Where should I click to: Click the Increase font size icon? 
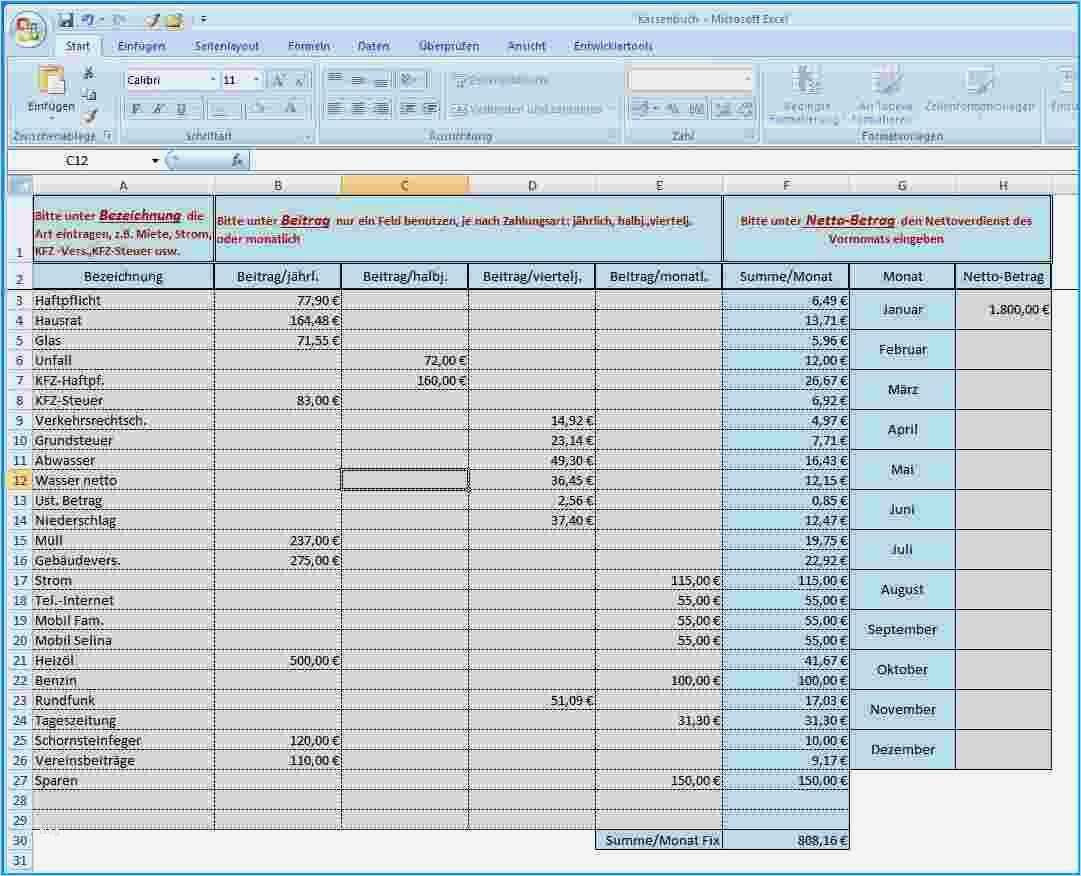278,81
